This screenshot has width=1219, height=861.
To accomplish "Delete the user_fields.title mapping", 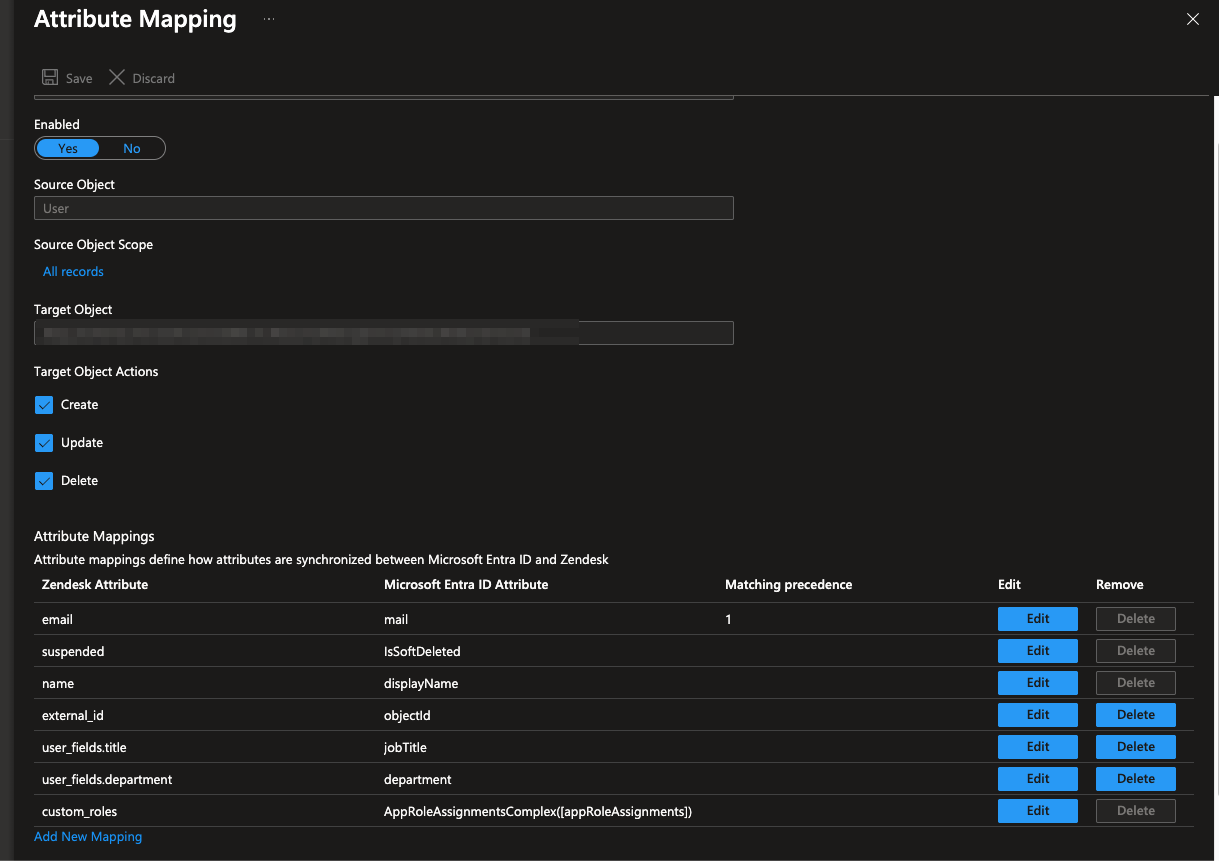I will [x=1136, y=747].
